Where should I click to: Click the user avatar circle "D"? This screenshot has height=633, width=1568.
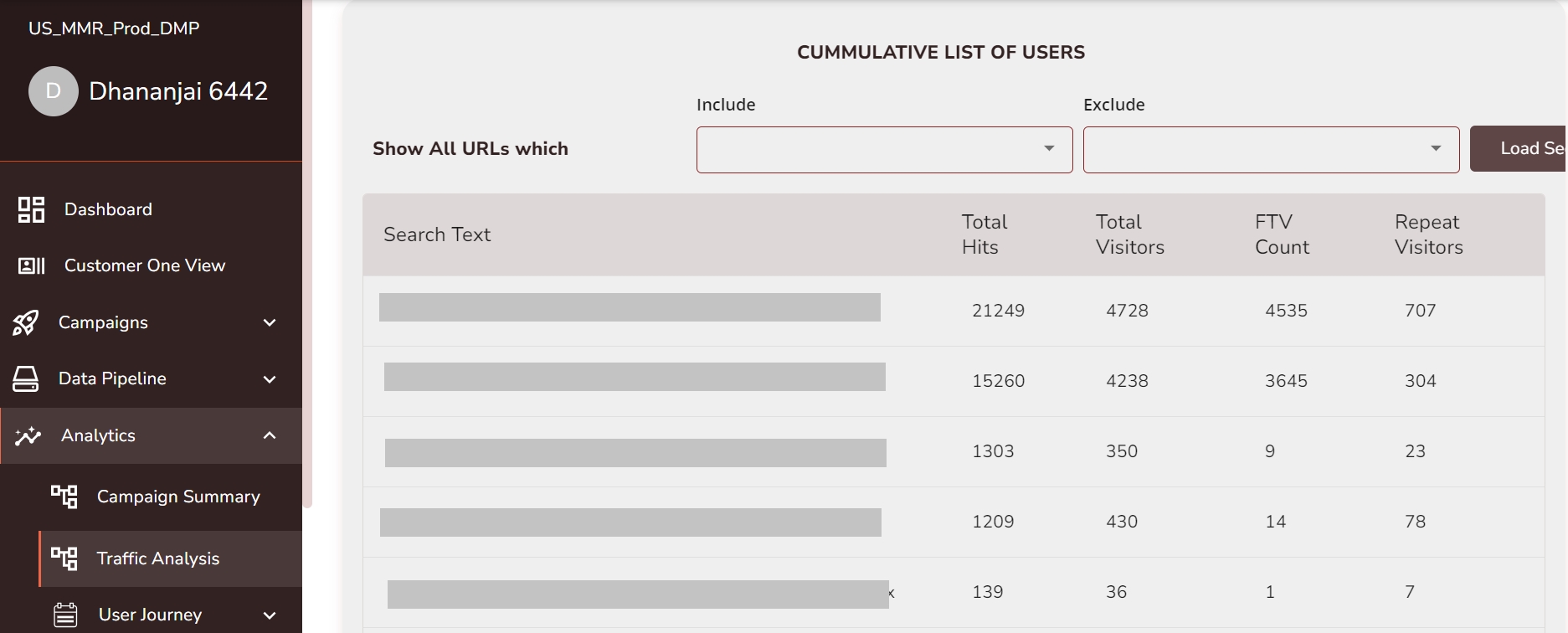tap(53, 91)
